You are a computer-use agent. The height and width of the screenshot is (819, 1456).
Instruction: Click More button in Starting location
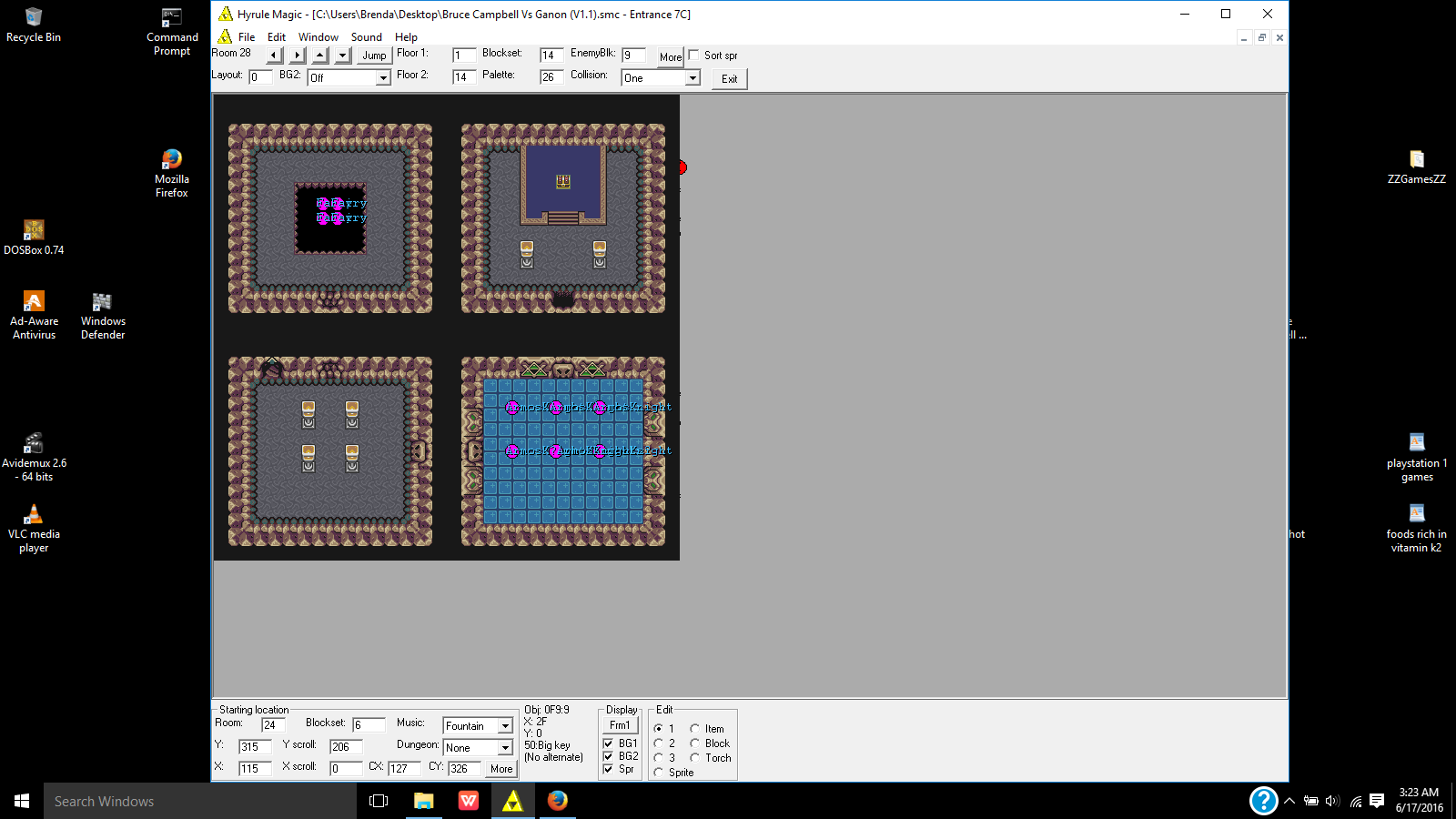pos(501,769)
